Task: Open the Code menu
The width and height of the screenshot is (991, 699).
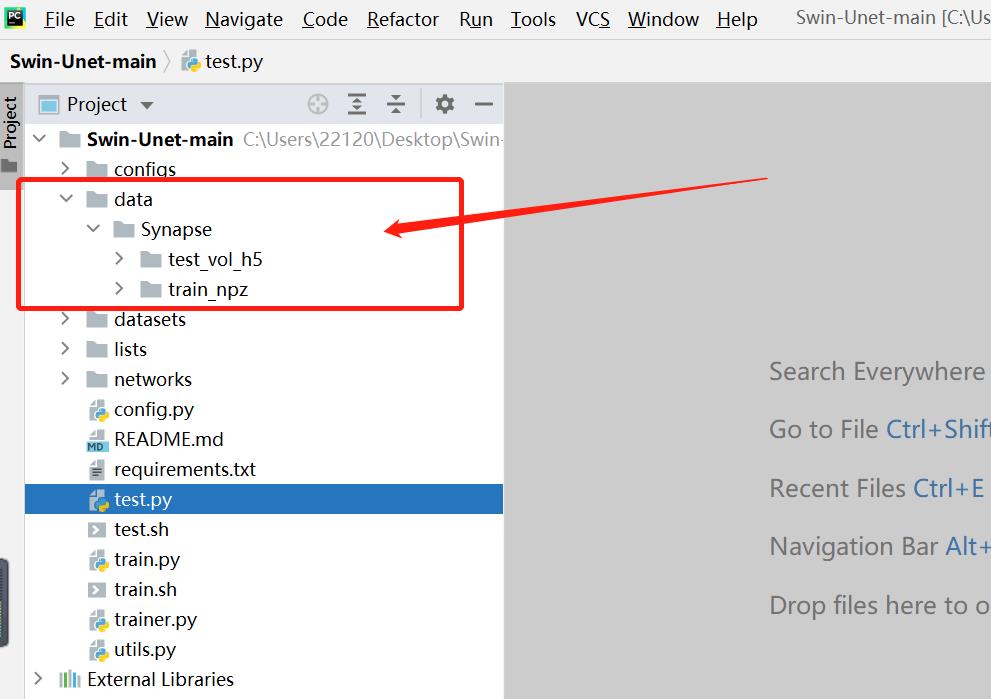Action: [325, 20]
